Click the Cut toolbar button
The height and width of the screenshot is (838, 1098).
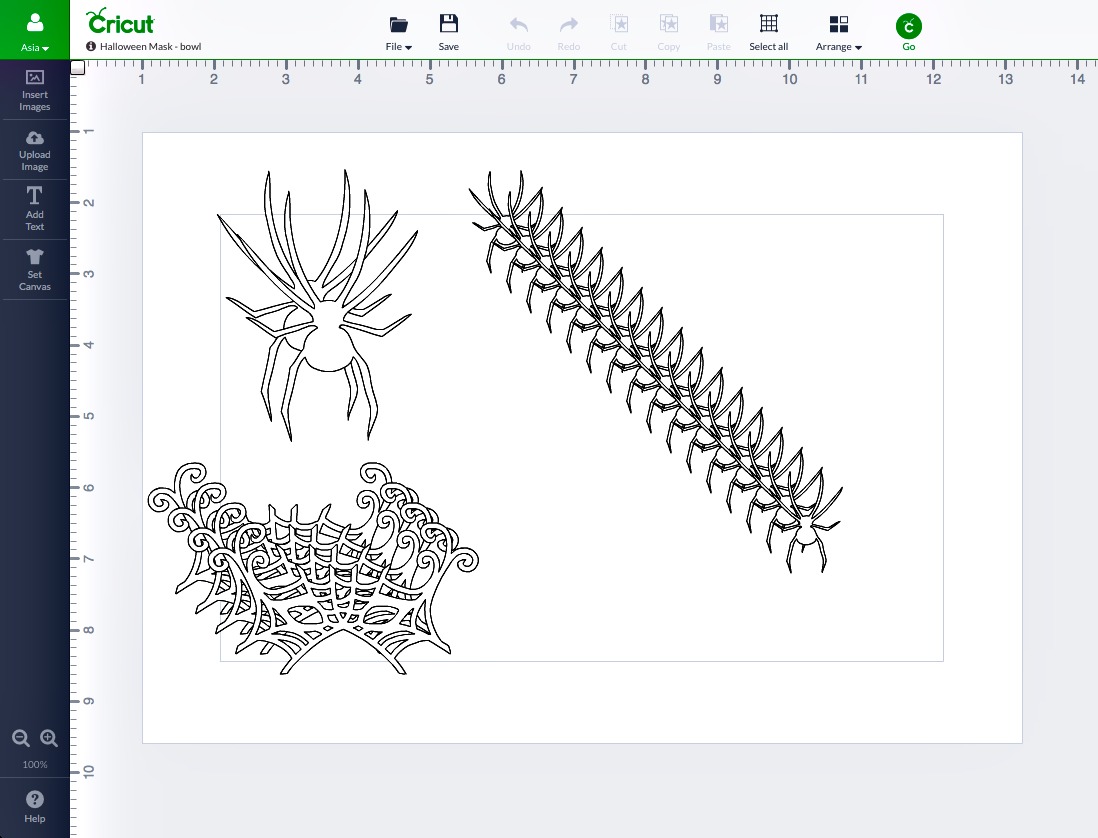[618, 32]
